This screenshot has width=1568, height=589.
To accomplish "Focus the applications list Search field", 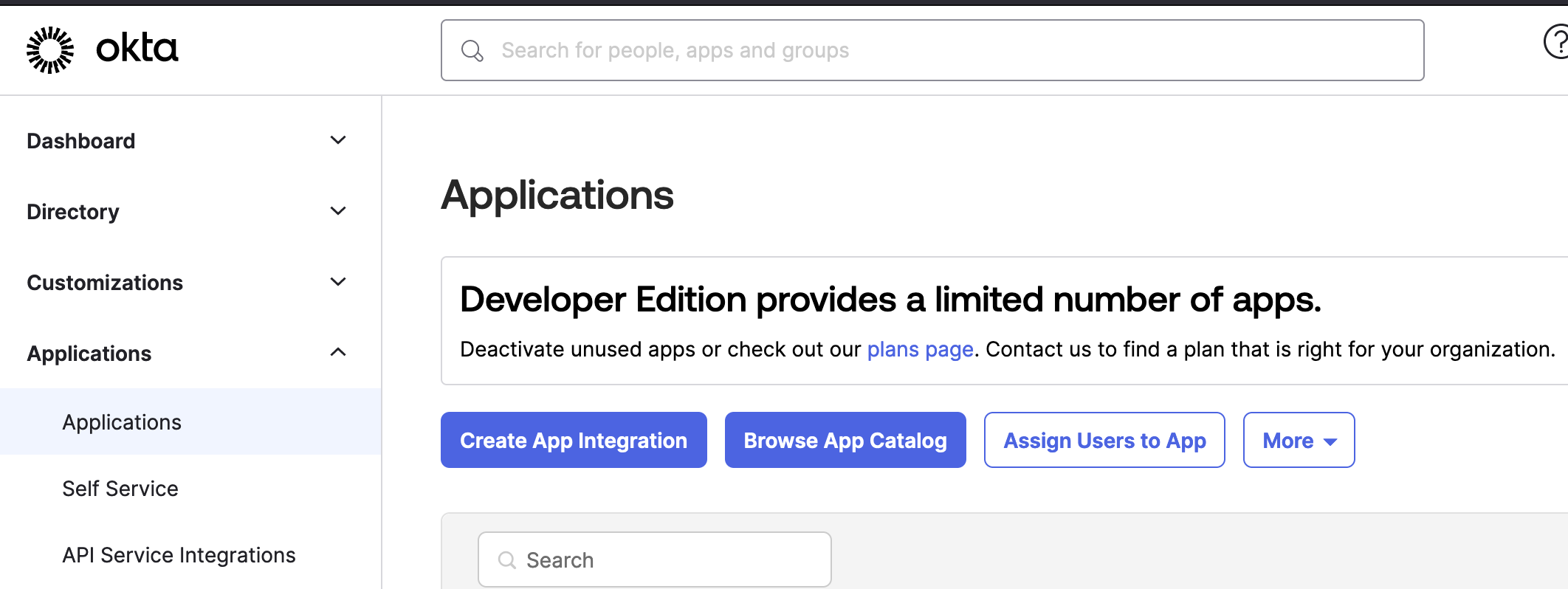I will click(664, 560).
